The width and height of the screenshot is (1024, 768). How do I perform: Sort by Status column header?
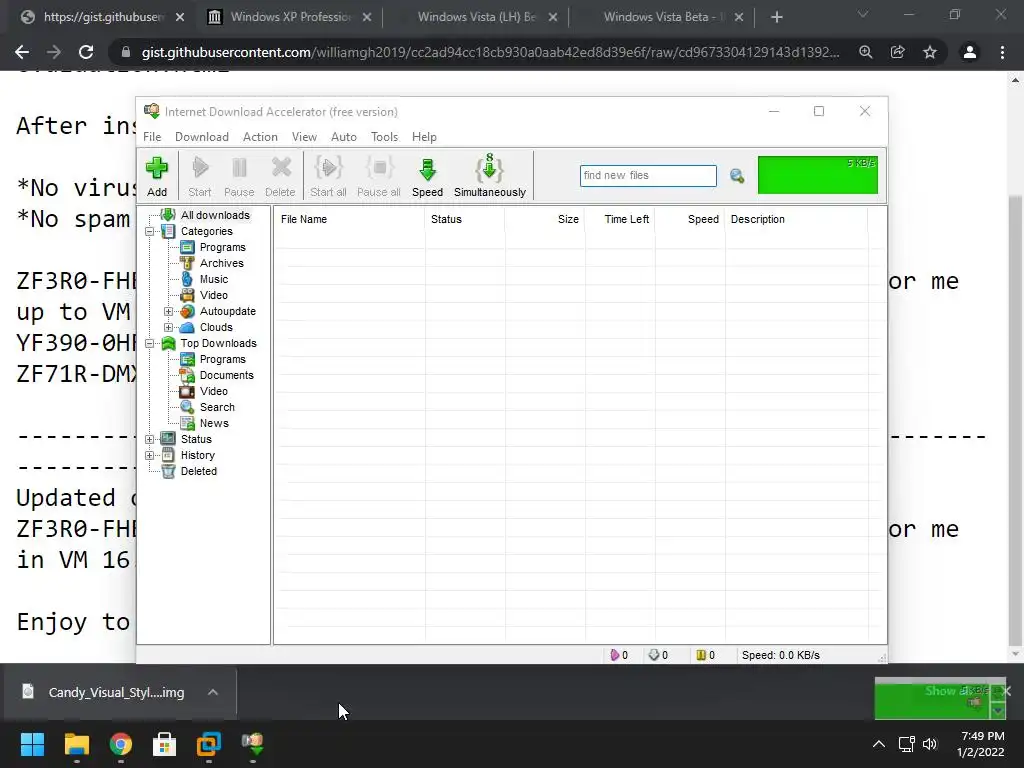464,219
